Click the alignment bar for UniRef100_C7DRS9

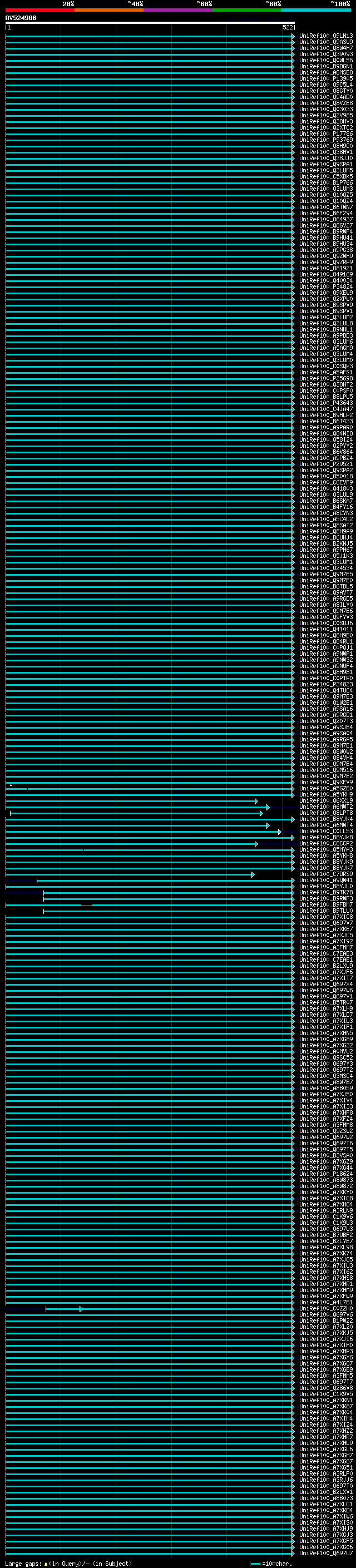(x=130, y=874)
